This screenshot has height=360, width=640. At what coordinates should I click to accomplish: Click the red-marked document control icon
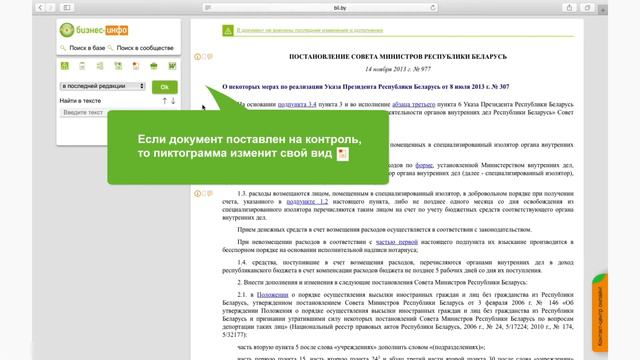pos(136,66)
